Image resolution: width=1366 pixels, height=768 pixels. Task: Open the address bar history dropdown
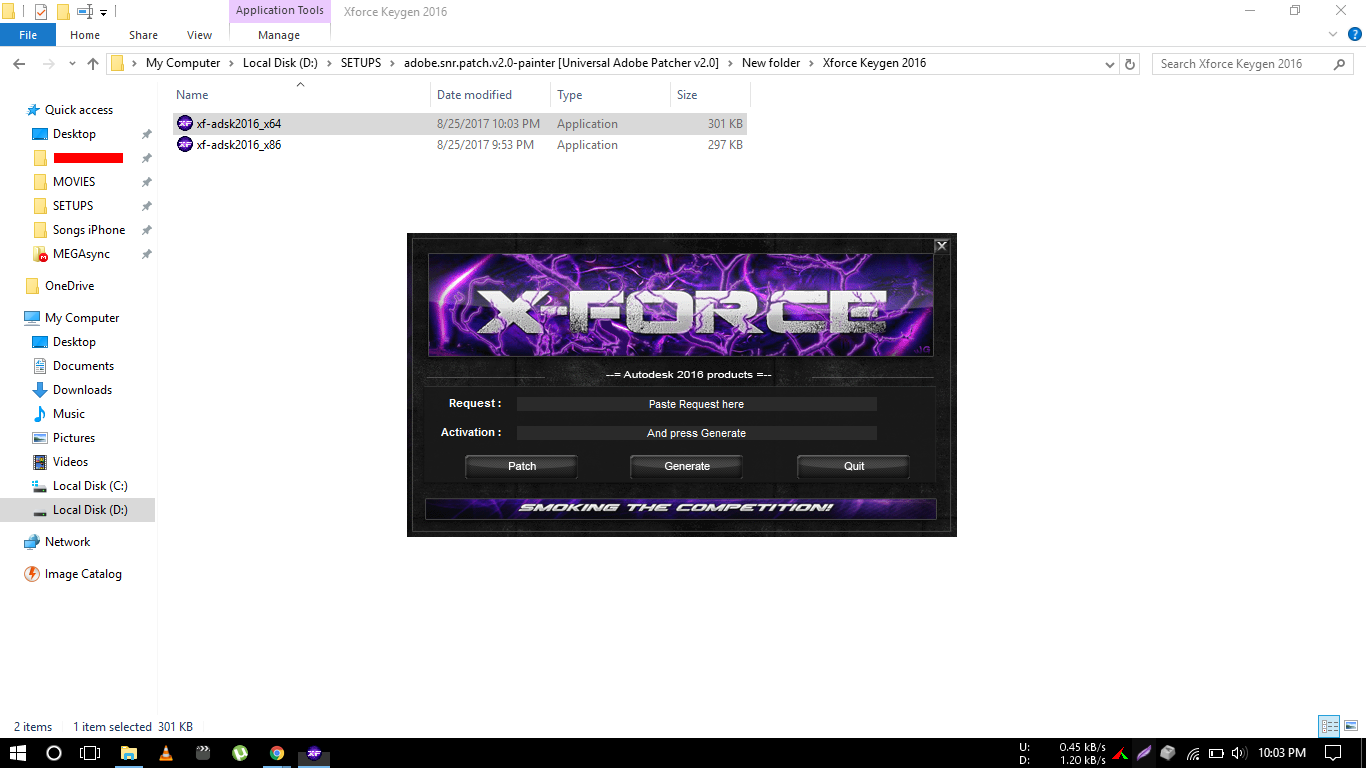[x=1110, y=64]
